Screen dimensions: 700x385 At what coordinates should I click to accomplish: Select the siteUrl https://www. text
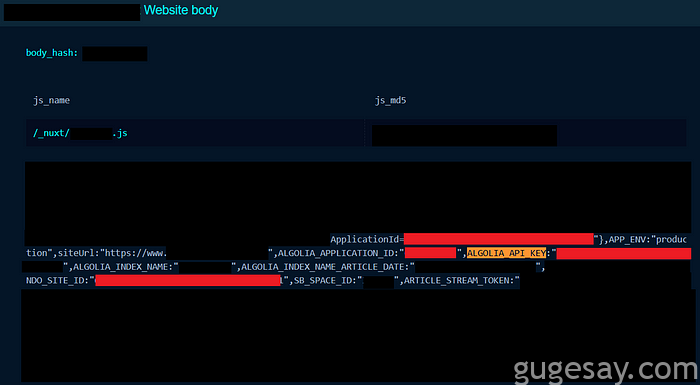pos(112,253)
